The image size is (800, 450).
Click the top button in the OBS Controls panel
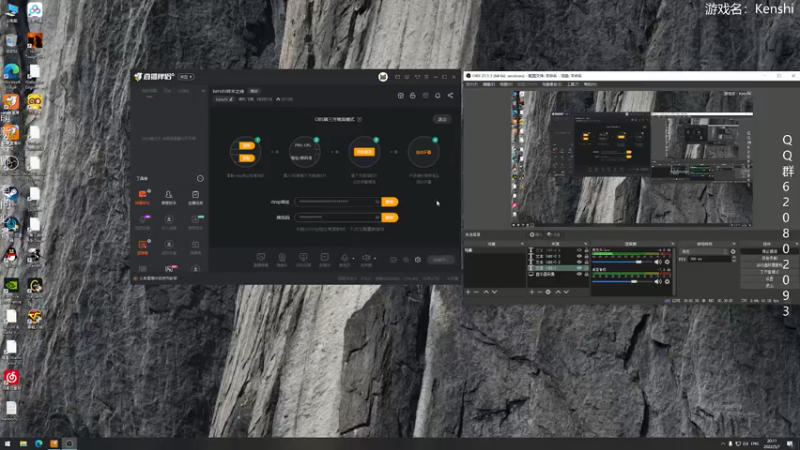[769, 252]
